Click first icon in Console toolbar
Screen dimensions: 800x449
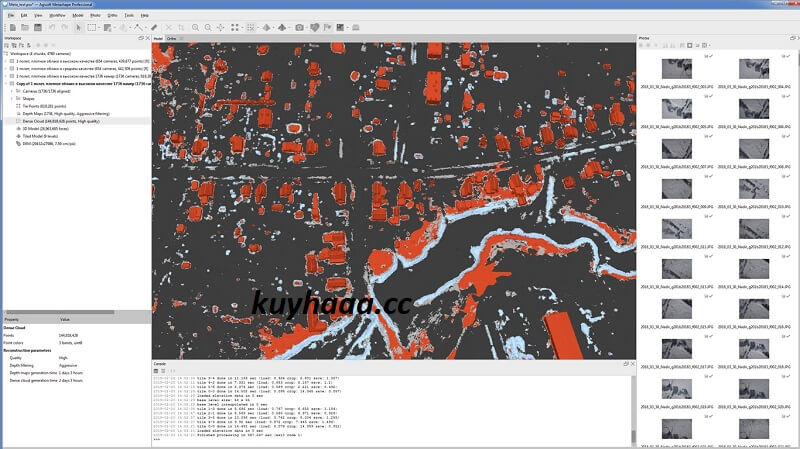(156, 371)
